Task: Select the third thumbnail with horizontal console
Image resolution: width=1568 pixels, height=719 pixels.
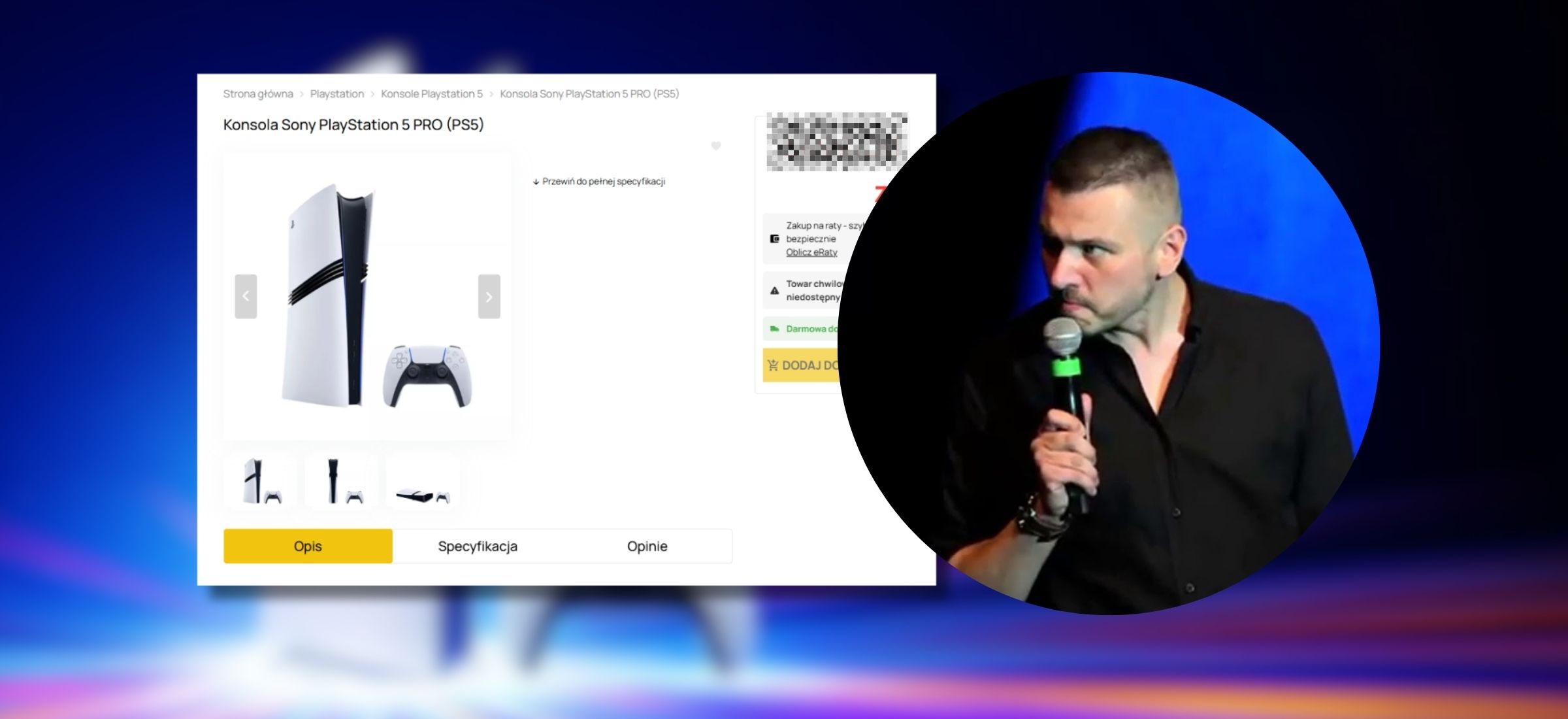Action: [x=423, y=480]
